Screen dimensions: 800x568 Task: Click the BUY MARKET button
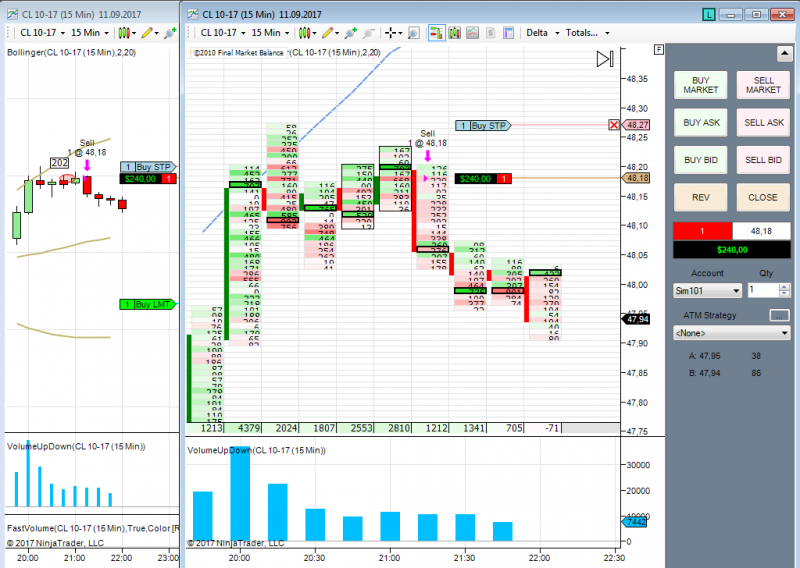701,85
